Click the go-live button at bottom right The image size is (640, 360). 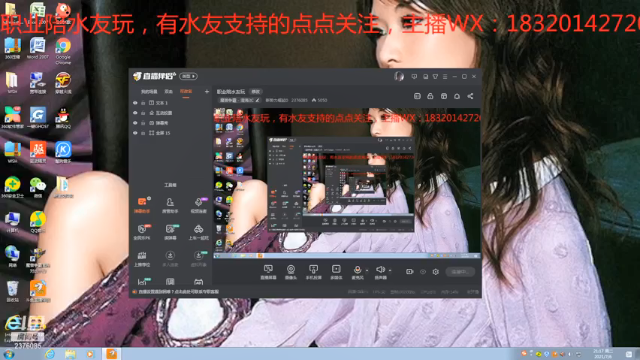point(460,271)
